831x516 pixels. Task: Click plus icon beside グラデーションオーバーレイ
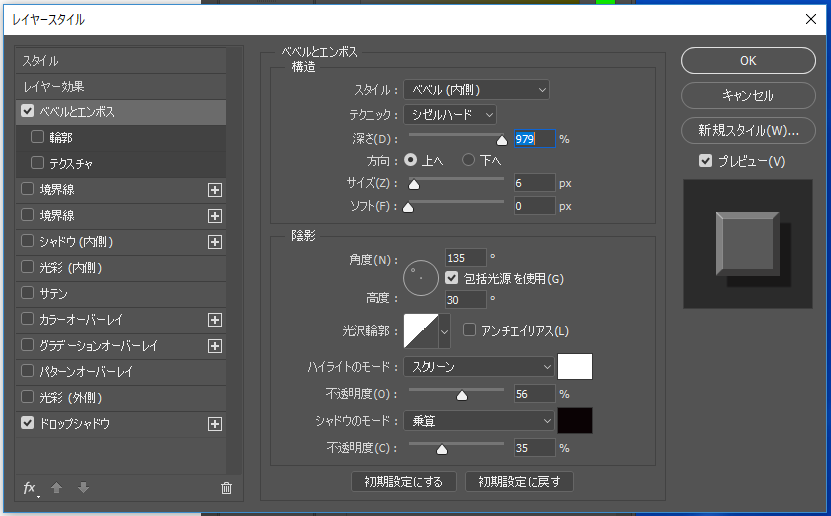[215, 346]
